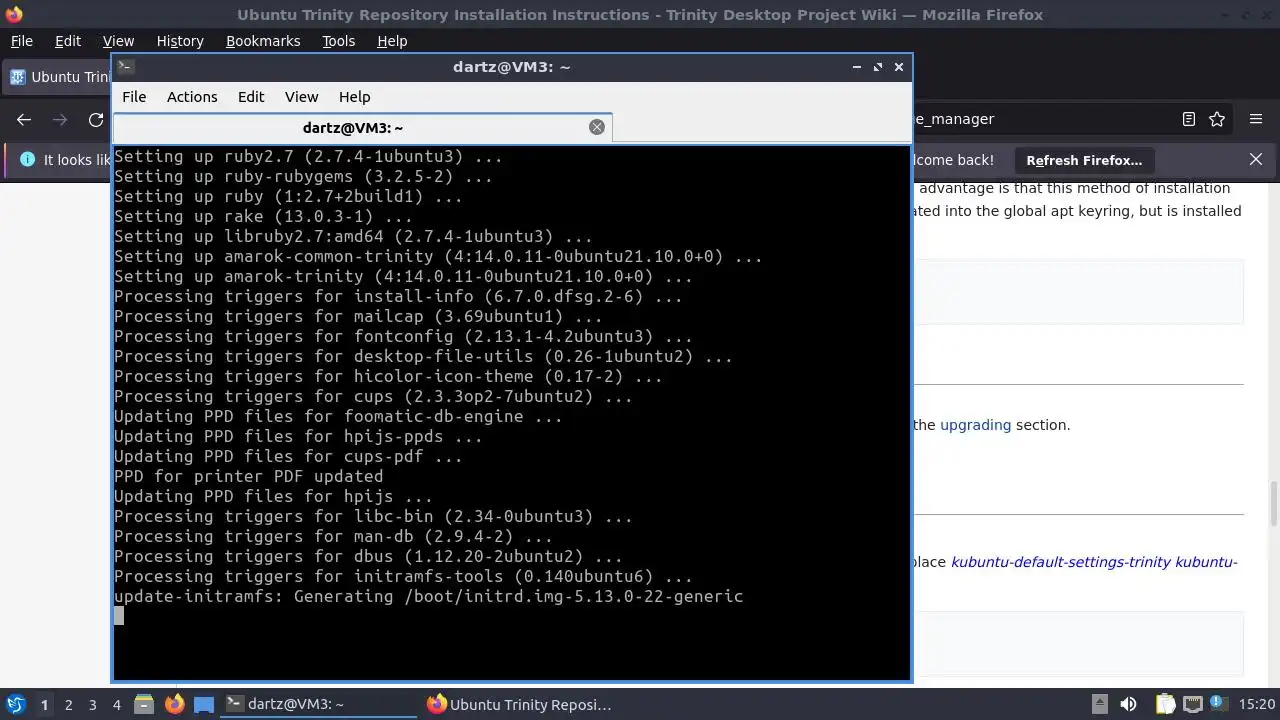The image size is (1280, 720).
Task: Switch to workspace 2
Action: [x=68, y=705]
